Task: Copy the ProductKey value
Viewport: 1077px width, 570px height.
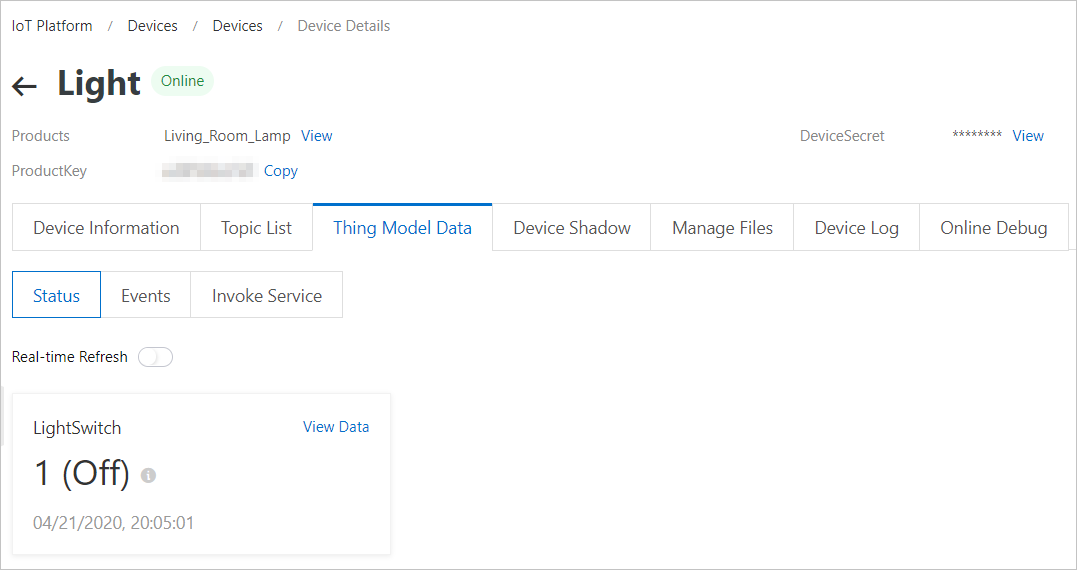Action: pos(281,171)
